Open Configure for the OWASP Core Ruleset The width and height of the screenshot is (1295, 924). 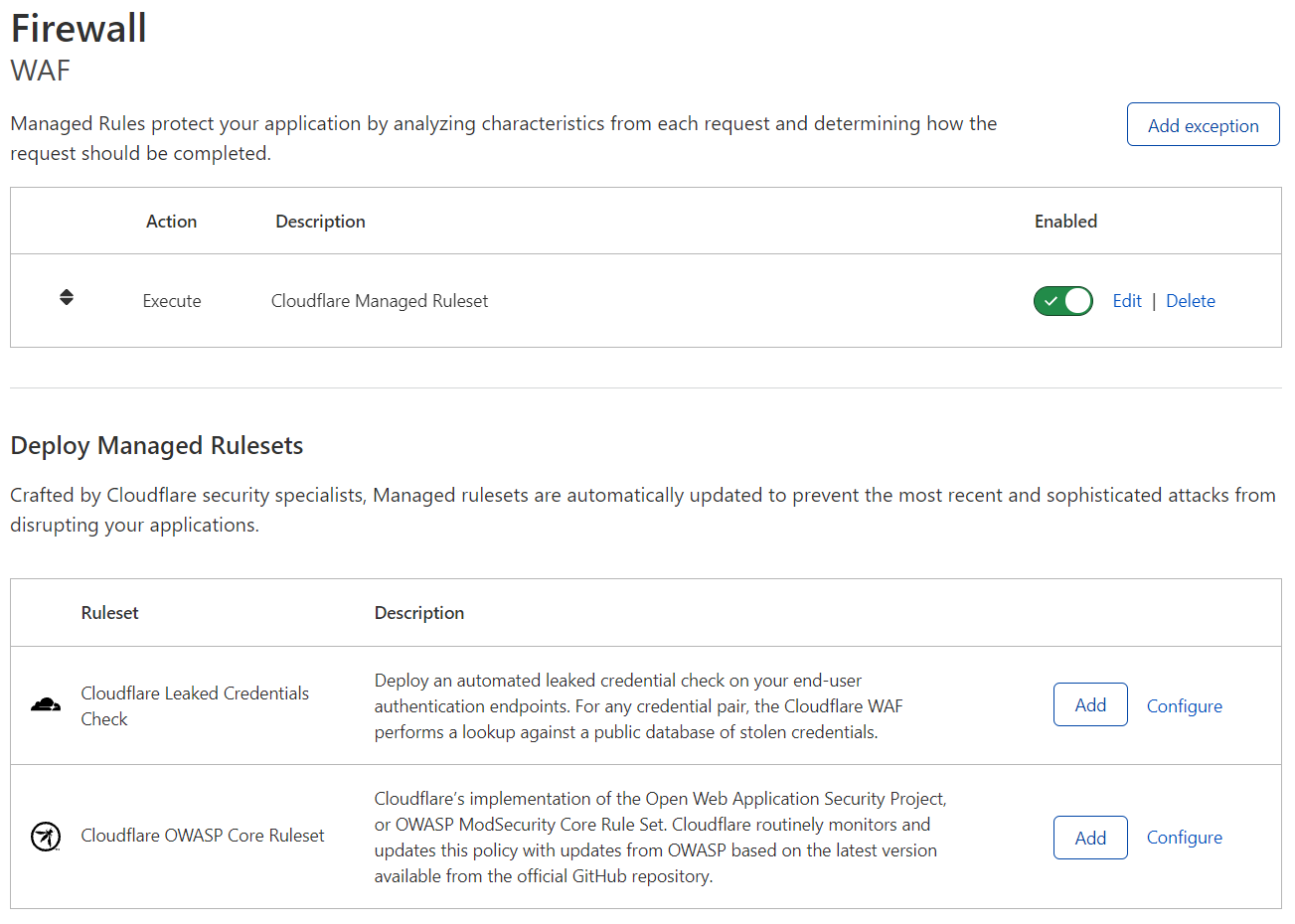click(x=1185, y=837)
